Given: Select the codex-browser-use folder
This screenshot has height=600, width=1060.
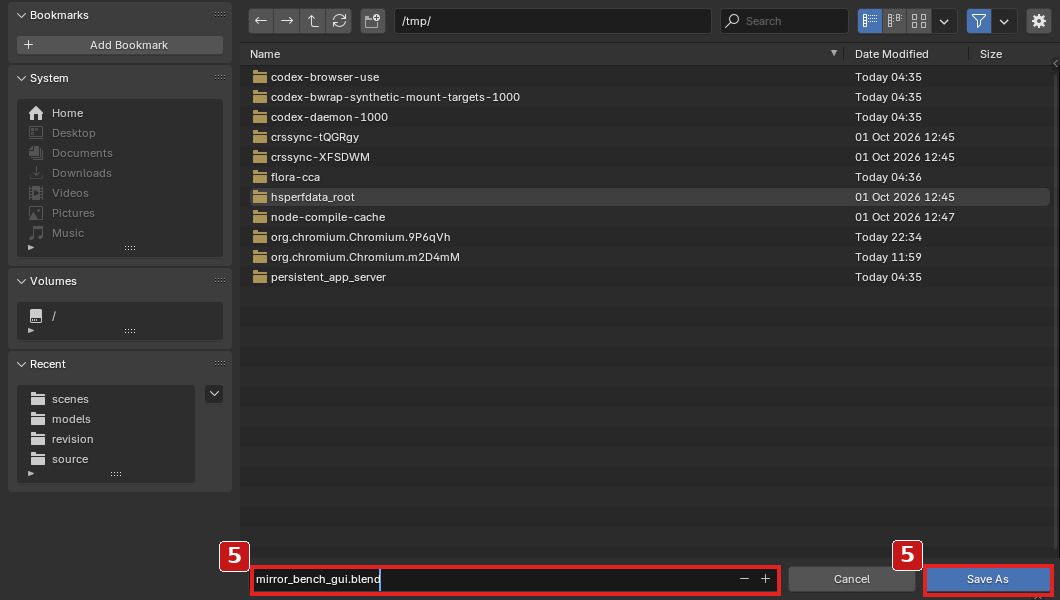Looking at the screenshot, I should 649,77.
